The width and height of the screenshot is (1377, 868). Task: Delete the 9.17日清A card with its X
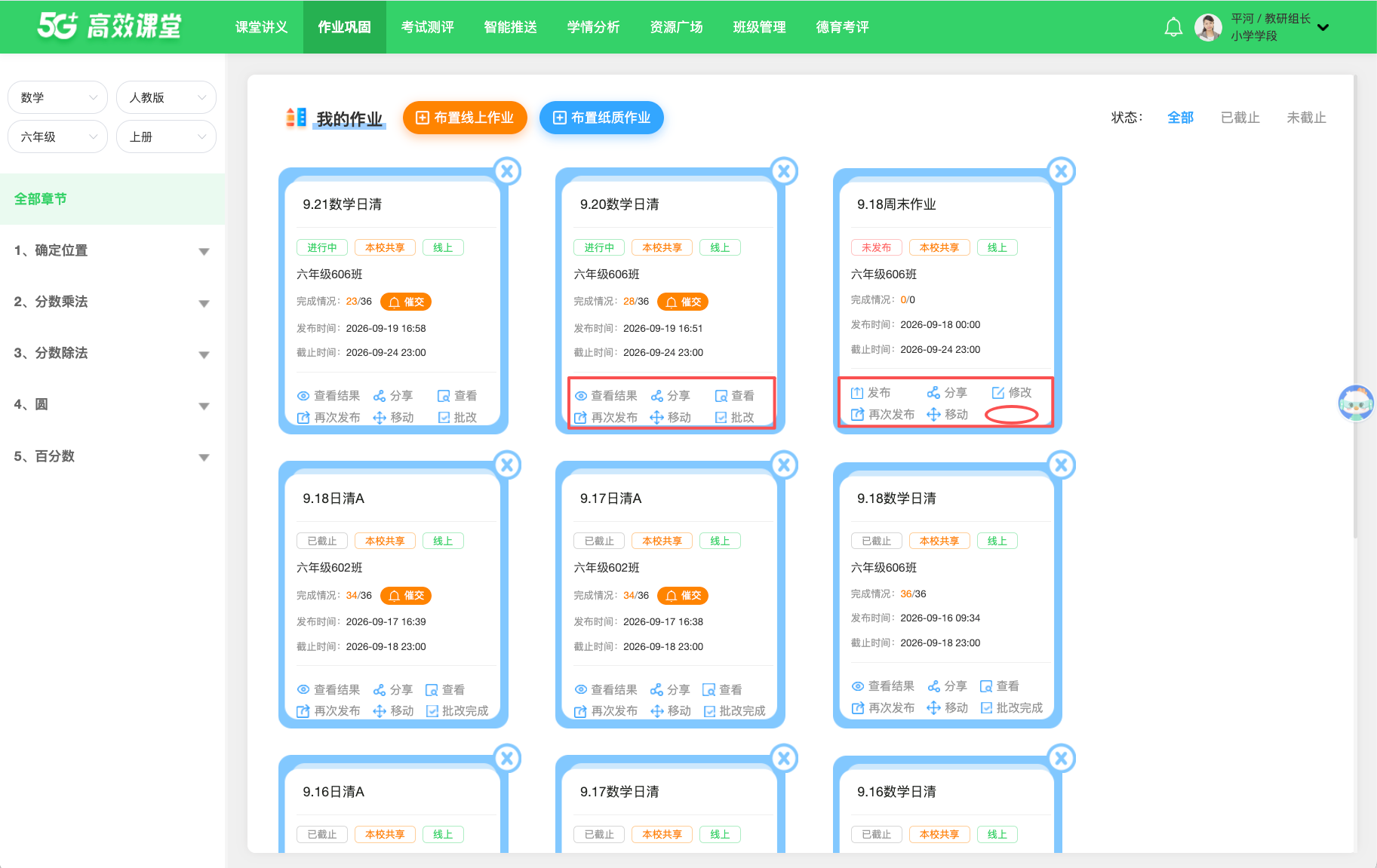[x=785, y=465]
